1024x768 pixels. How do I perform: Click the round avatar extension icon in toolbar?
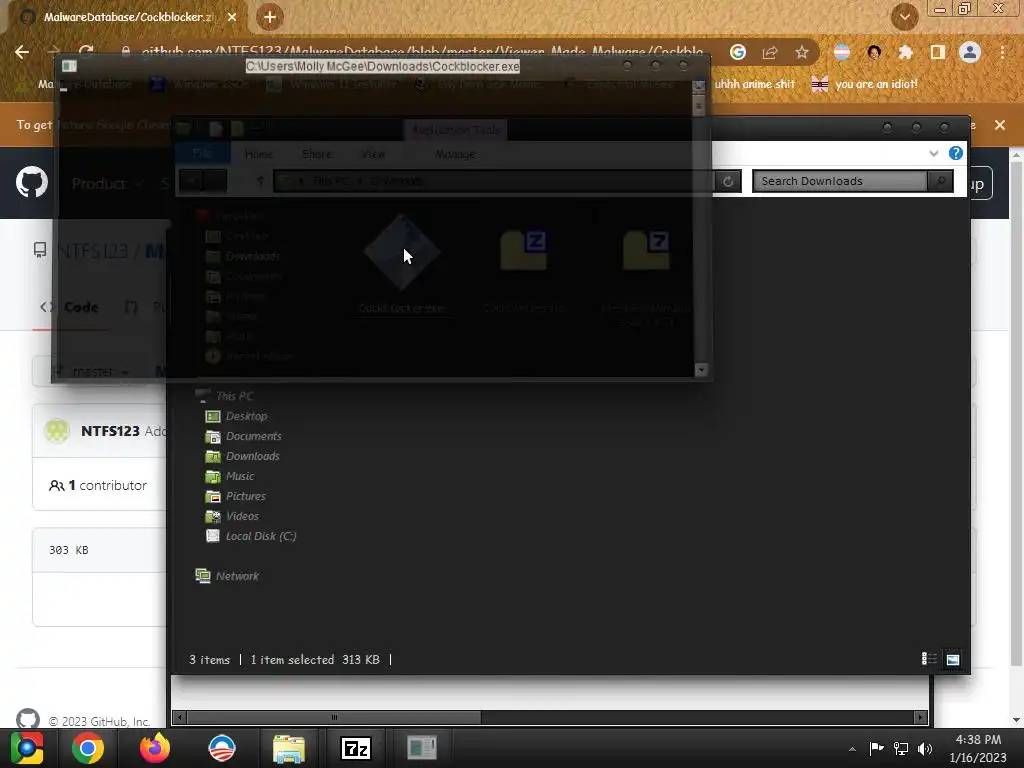[x=874, y=52]
